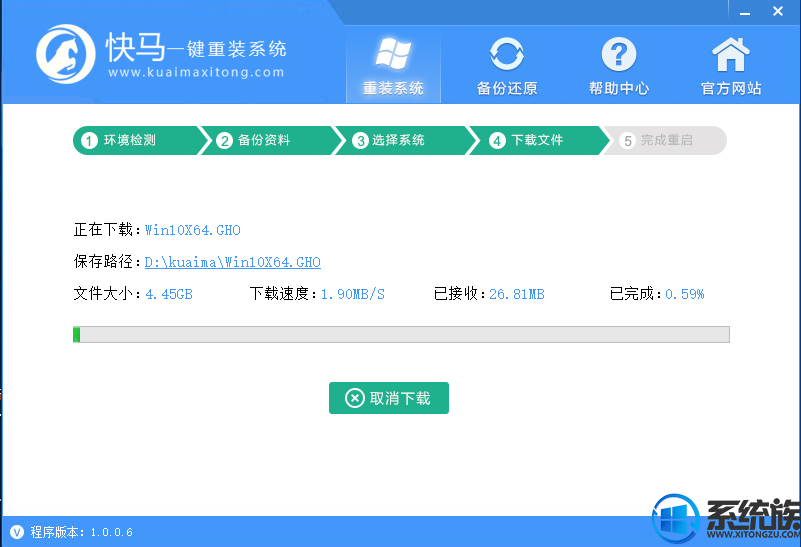The image size is (801, 547).
Task: Click the file size value 4.45GB
Action: [x=169, y=294]
